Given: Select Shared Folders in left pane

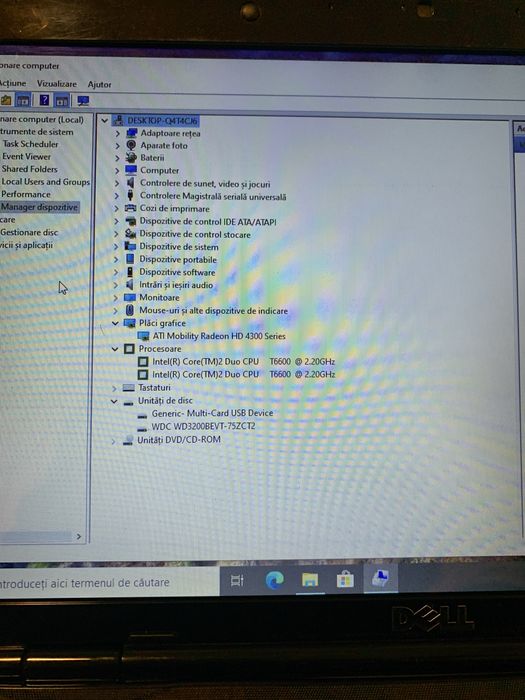Looking at the screenshot, I should tap(29, 169).
